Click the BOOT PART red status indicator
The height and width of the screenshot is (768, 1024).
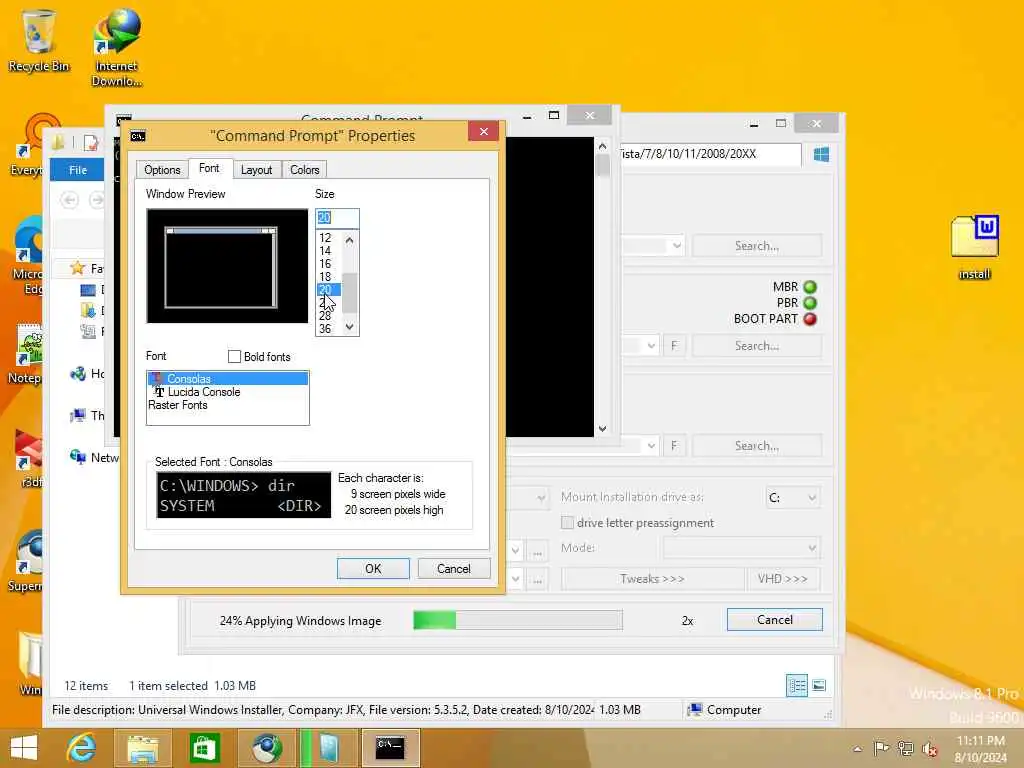(x=810, y=319)
